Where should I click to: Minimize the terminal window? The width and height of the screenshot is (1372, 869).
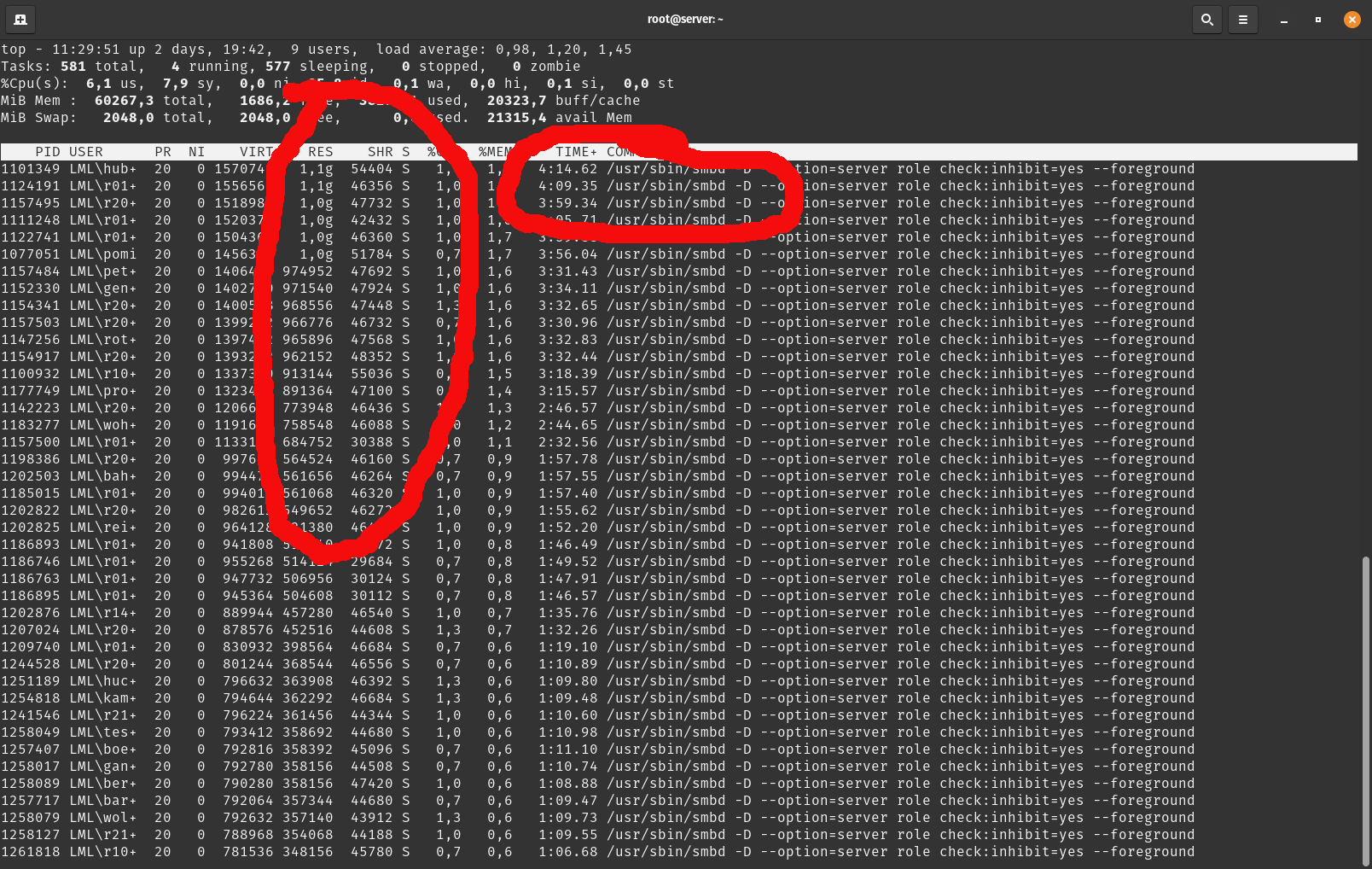(1283, 19)
